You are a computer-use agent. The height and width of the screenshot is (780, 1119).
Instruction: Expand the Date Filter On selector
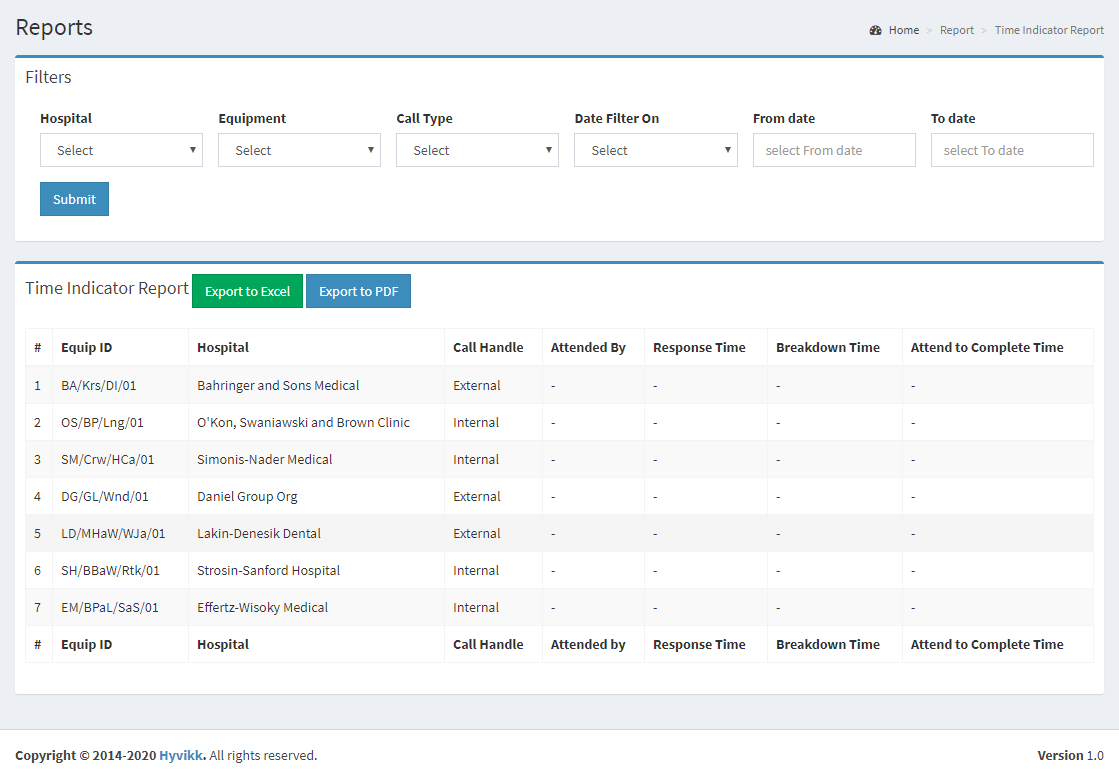tap(656, 150)
